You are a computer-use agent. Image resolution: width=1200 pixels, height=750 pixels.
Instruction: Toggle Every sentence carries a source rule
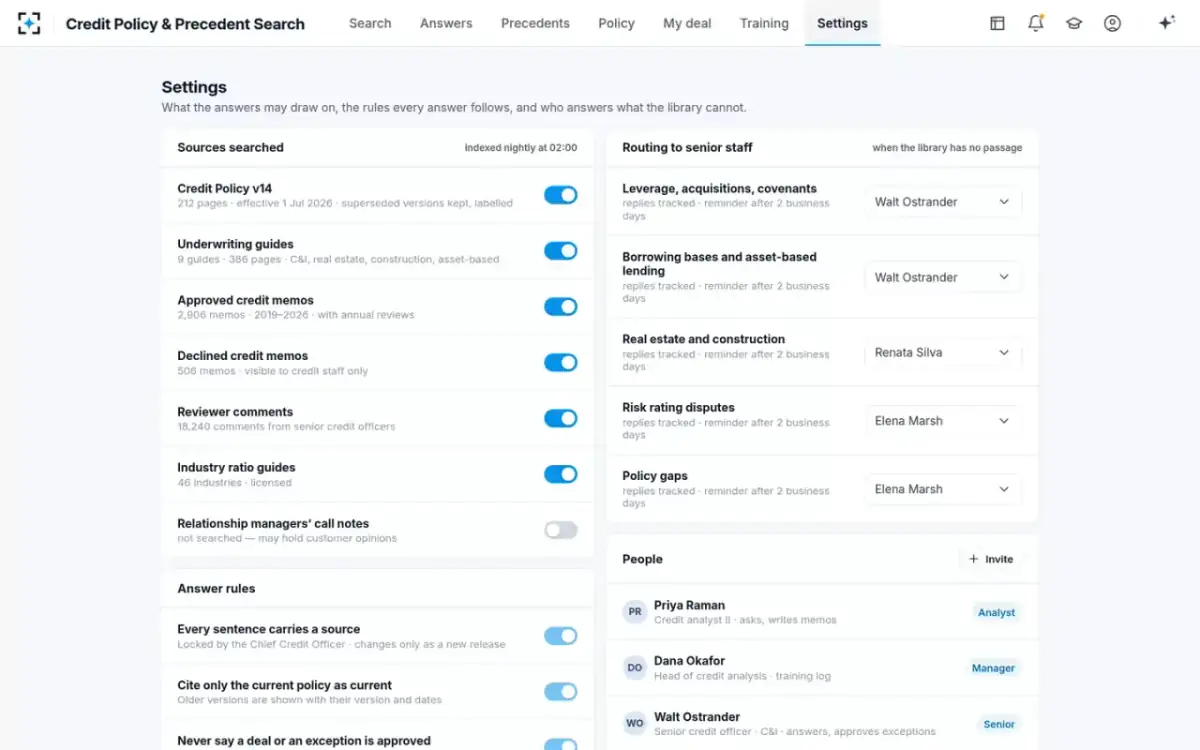pyautogui.click(x=561, y=636)
